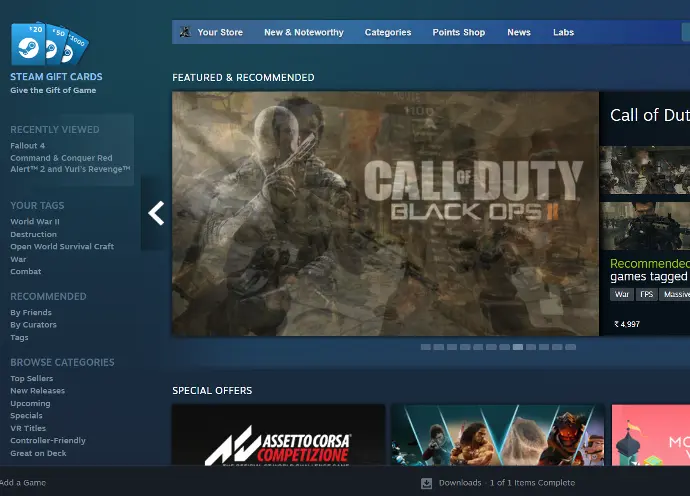This screenshot has width=690, height=496.
Task: Click the Downloads icon in bottom bar
Action: 427,483
